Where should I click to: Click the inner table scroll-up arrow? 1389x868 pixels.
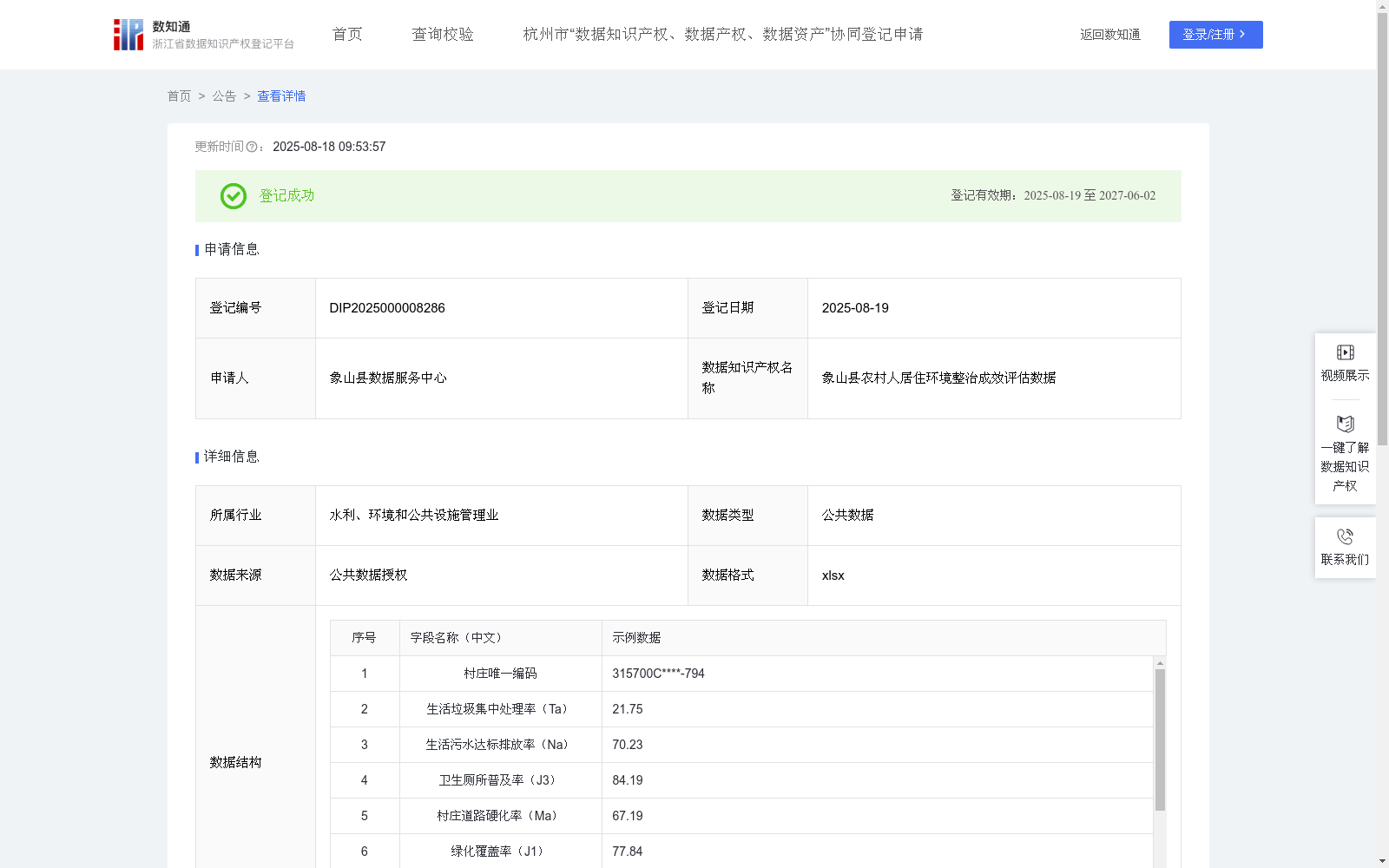pyautogui.click(x=1160, y=663)
